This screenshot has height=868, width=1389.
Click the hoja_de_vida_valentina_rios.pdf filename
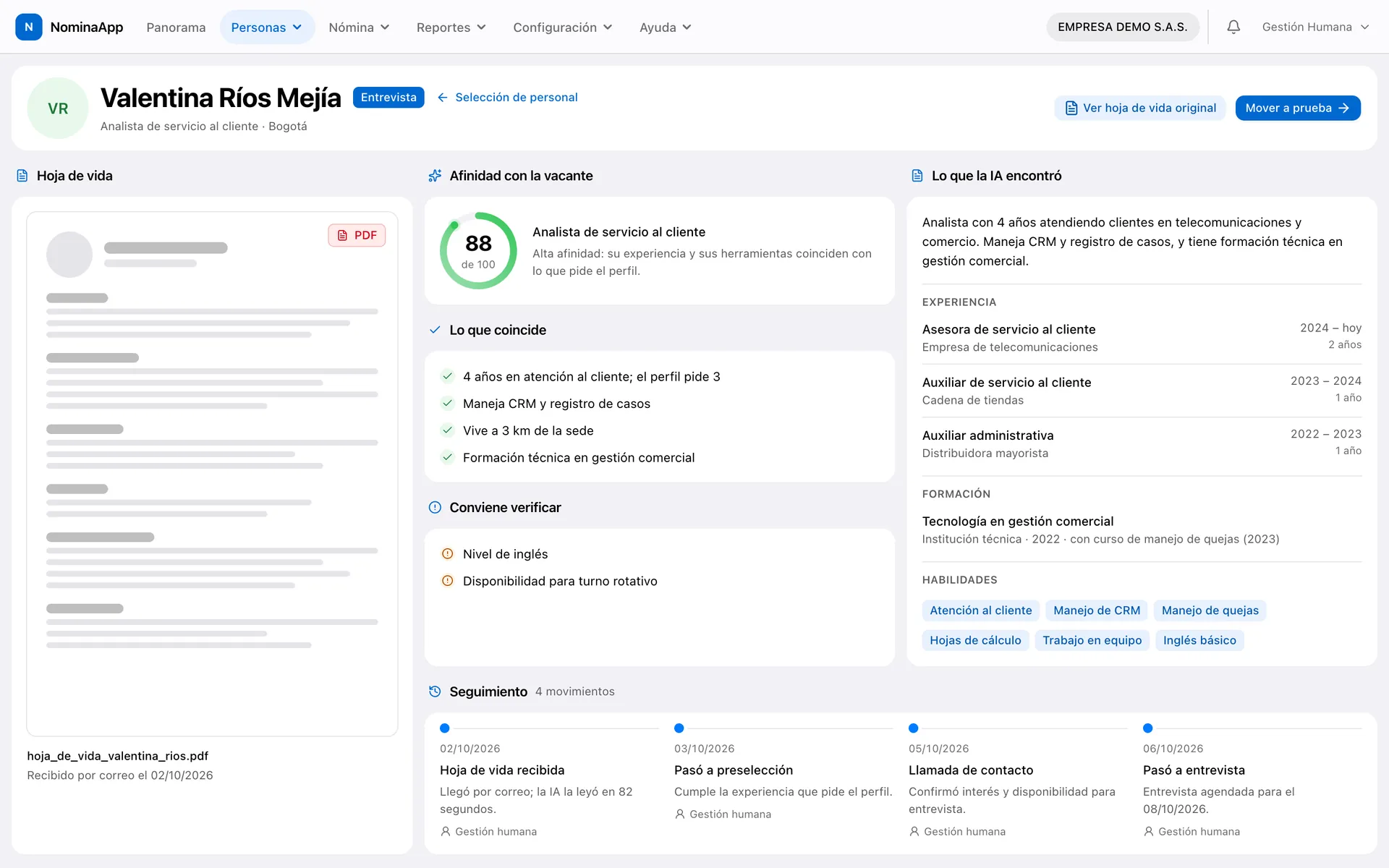(x=118, y=756)
